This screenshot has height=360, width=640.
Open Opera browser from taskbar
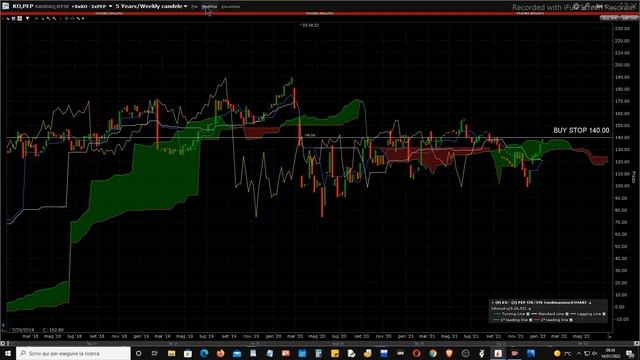[416, 353]
